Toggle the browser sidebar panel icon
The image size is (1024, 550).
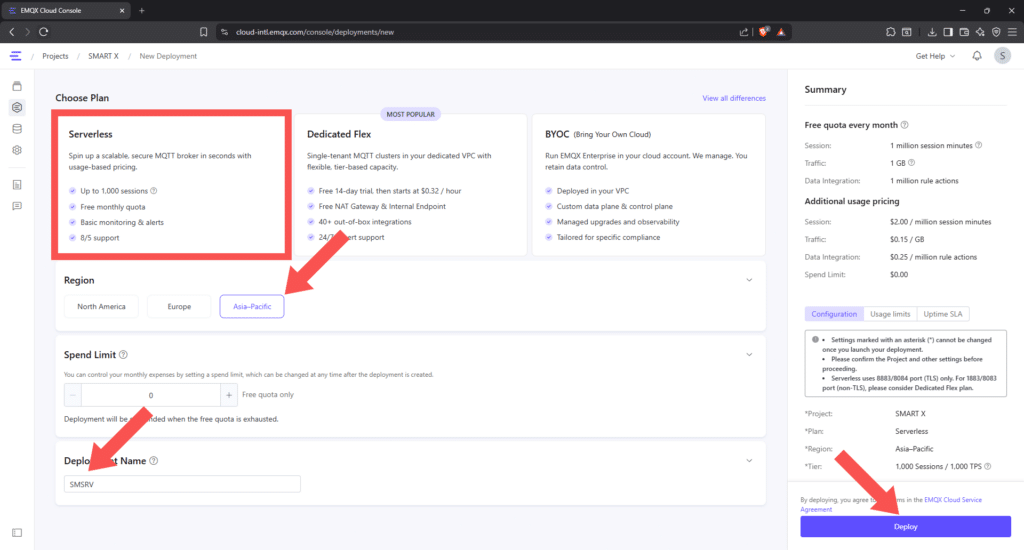coord(948,32)
